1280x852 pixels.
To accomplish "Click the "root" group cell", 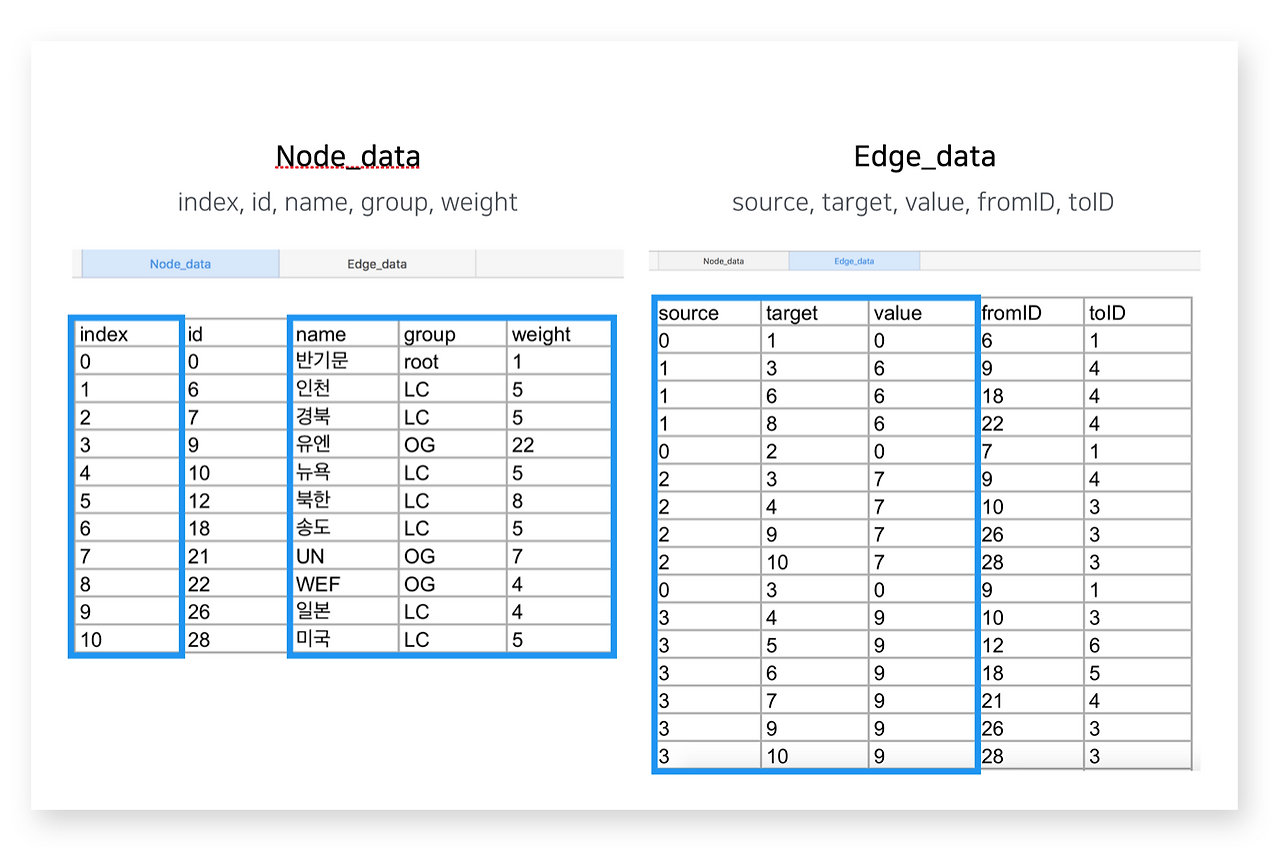I will [x=452, y=361].
